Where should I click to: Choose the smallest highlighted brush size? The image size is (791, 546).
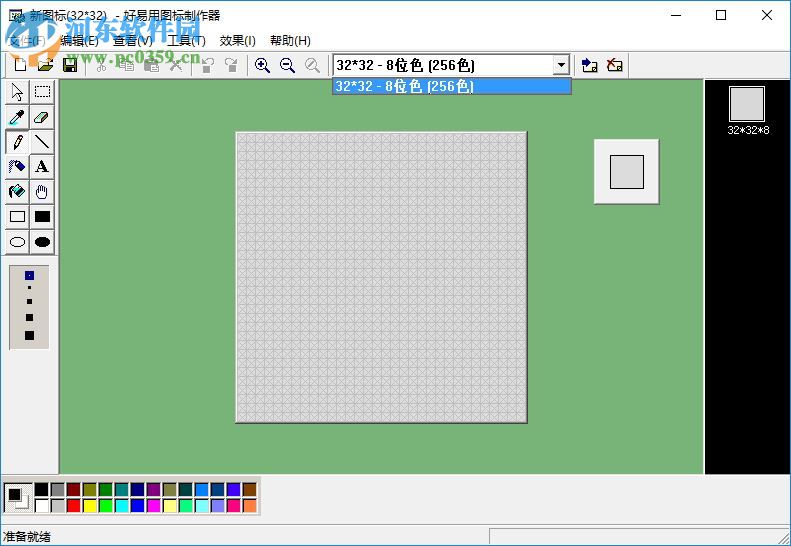click(29, 275)
